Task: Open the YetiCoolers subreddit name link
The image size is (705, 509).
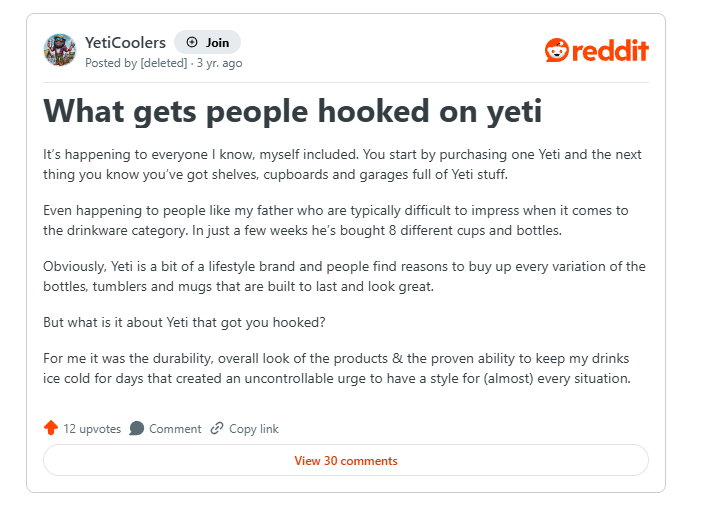Action: pyautogui.click(x=125, y=43)
